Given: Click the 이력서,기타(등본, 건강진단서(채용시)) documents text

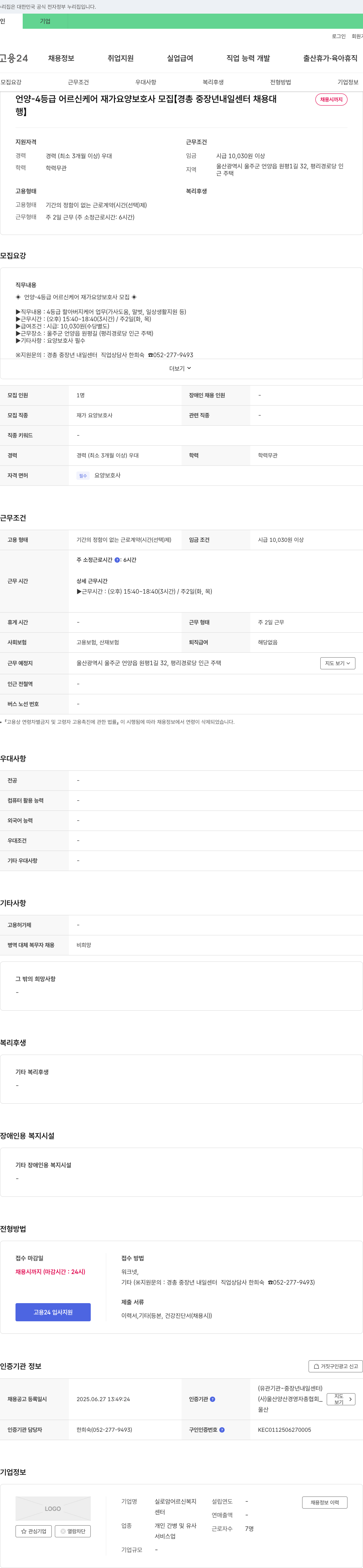Looking at the screenshot, I should pos(167,1315).
